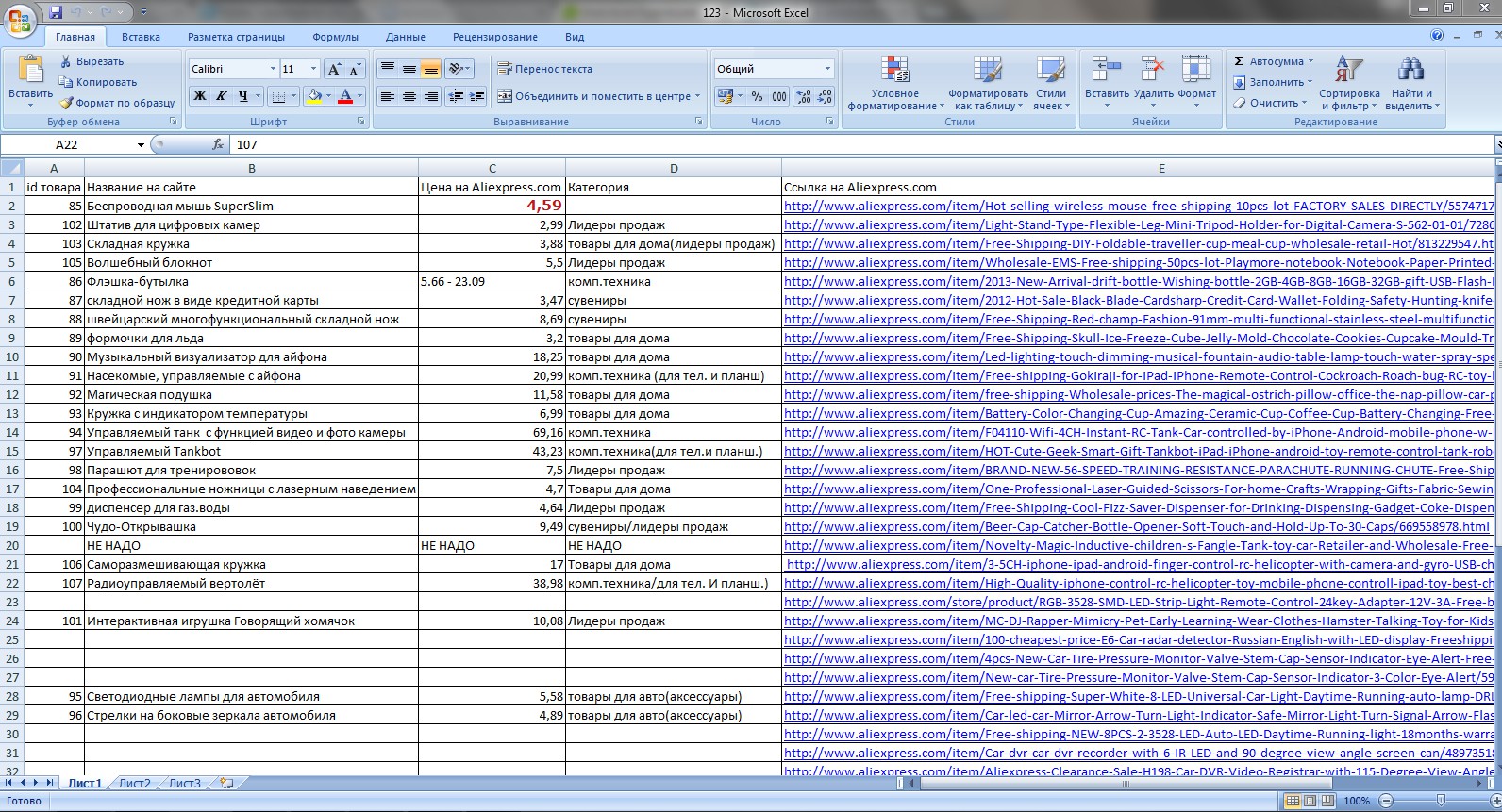Screen dimensions: 1502x812
Task: Toggle underline formatting (Ч)
Action: [x=242, y=96]
